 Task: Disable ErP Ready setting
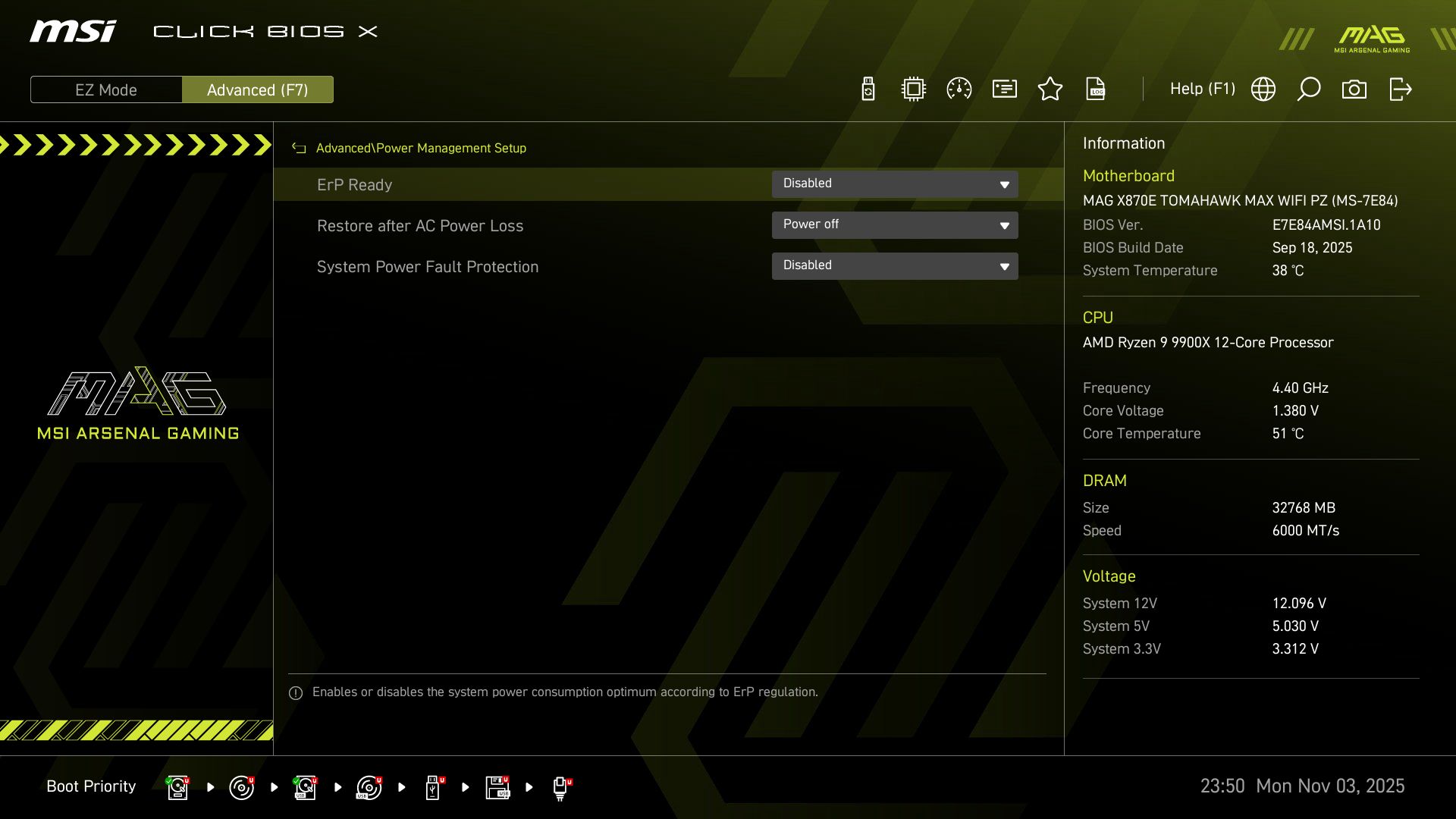click(895, 184)
